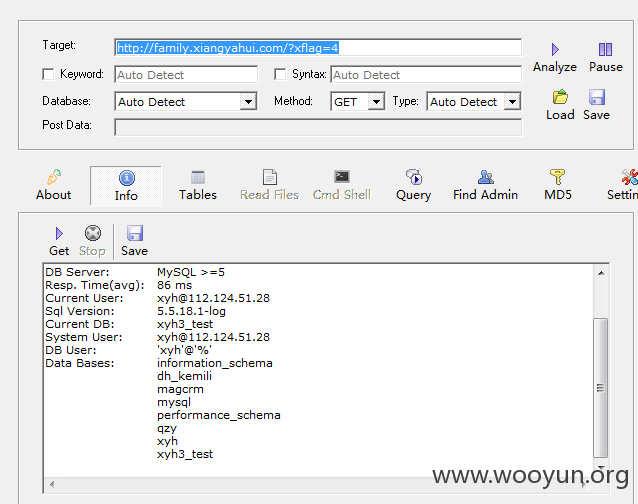Click Get to retrieve database info
638x504 pixels.
point(59,242)
